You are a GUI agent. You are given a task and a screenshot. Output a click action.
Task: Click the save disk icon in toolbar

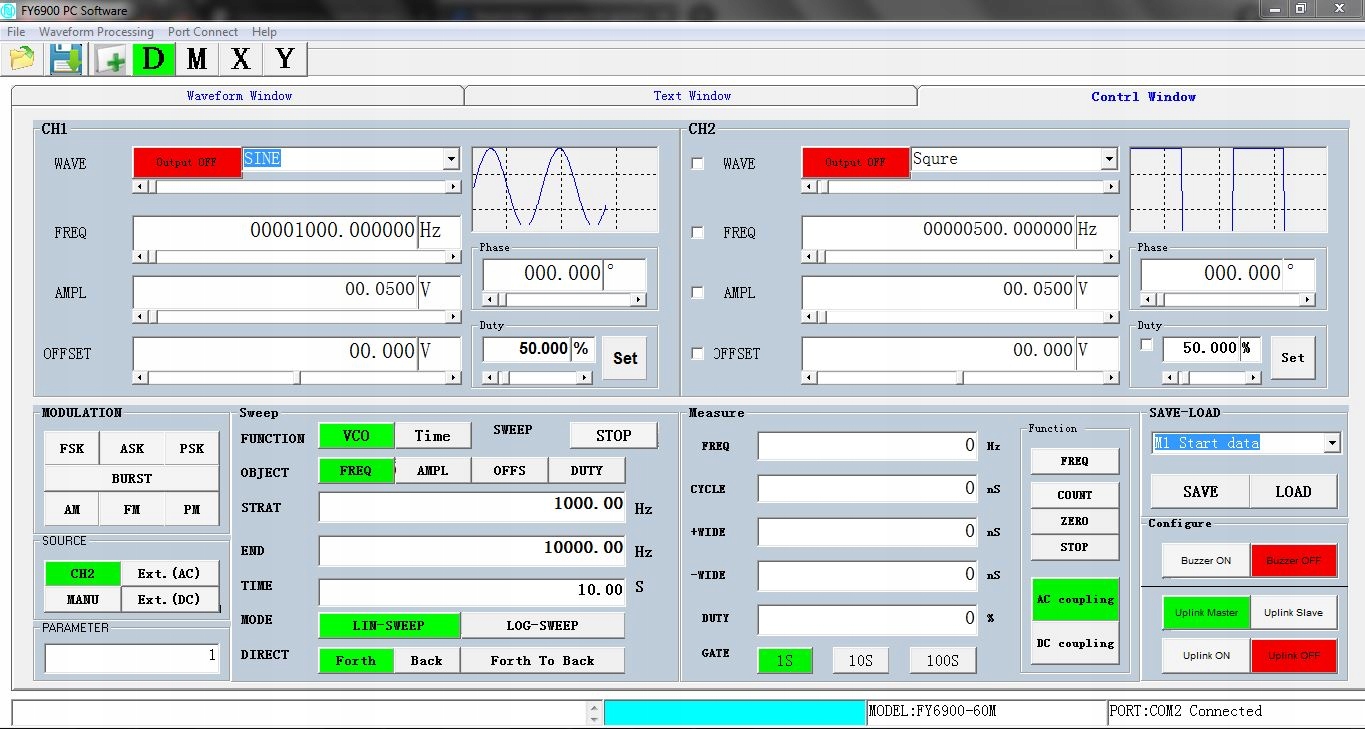click(66, 59)
